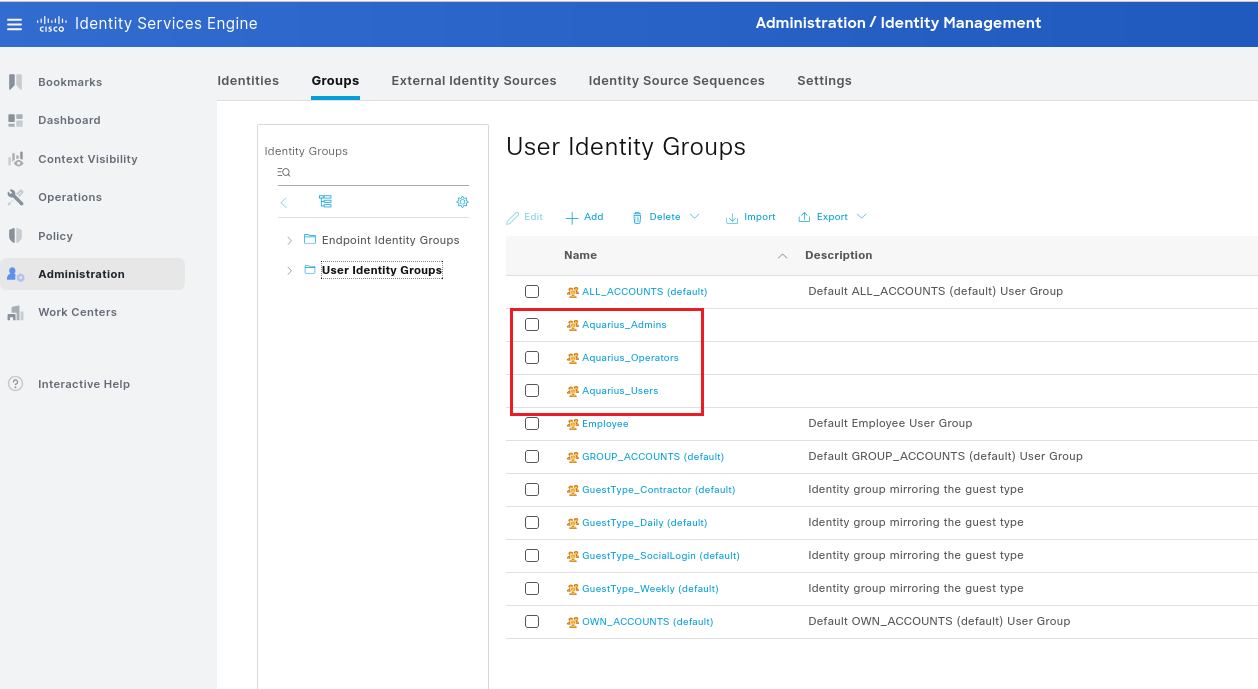Click the Dashboard sidebar icon
The height and width of the screenshot is (689, 1258).
tap(15, 120)
